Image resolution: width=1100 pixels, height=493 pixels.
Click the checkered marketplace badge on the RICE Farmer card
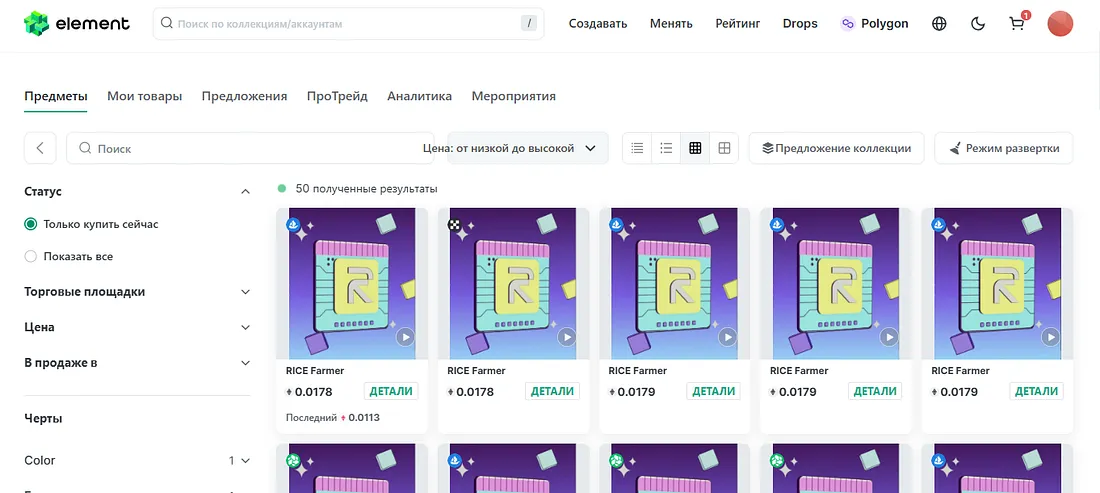coord(455,224)
